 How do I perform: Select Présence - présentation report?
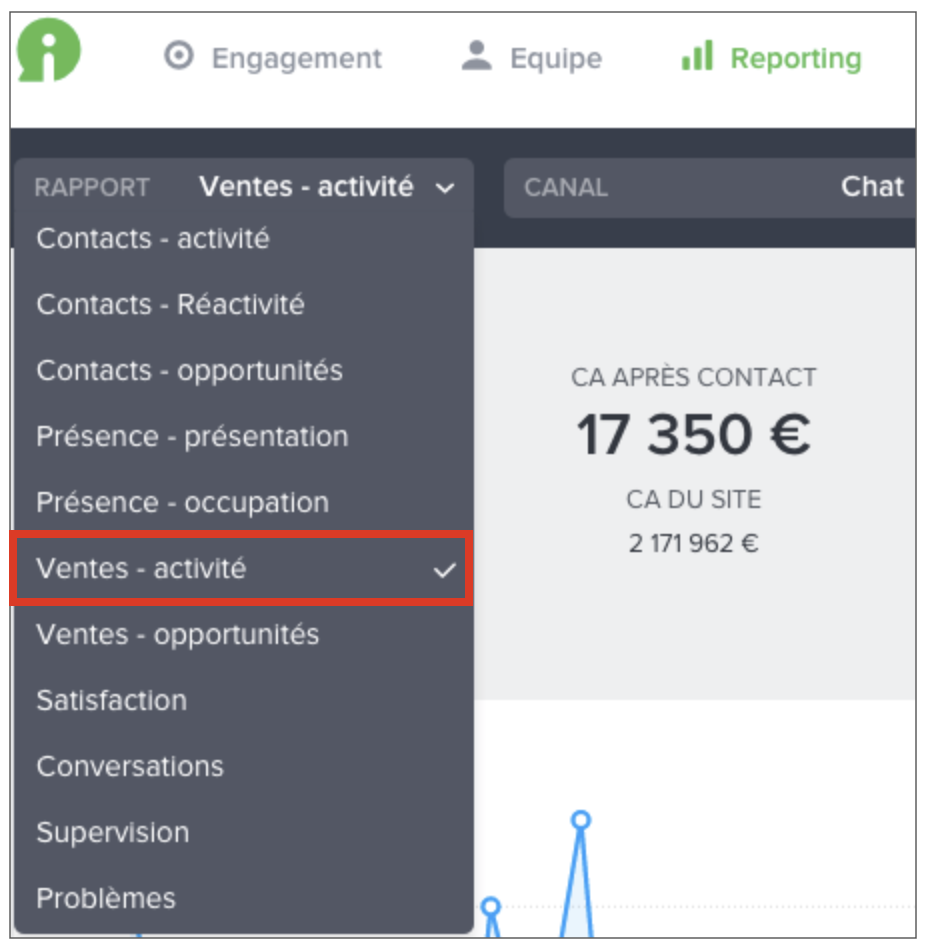pyautogui.click(x=192, y=436)
